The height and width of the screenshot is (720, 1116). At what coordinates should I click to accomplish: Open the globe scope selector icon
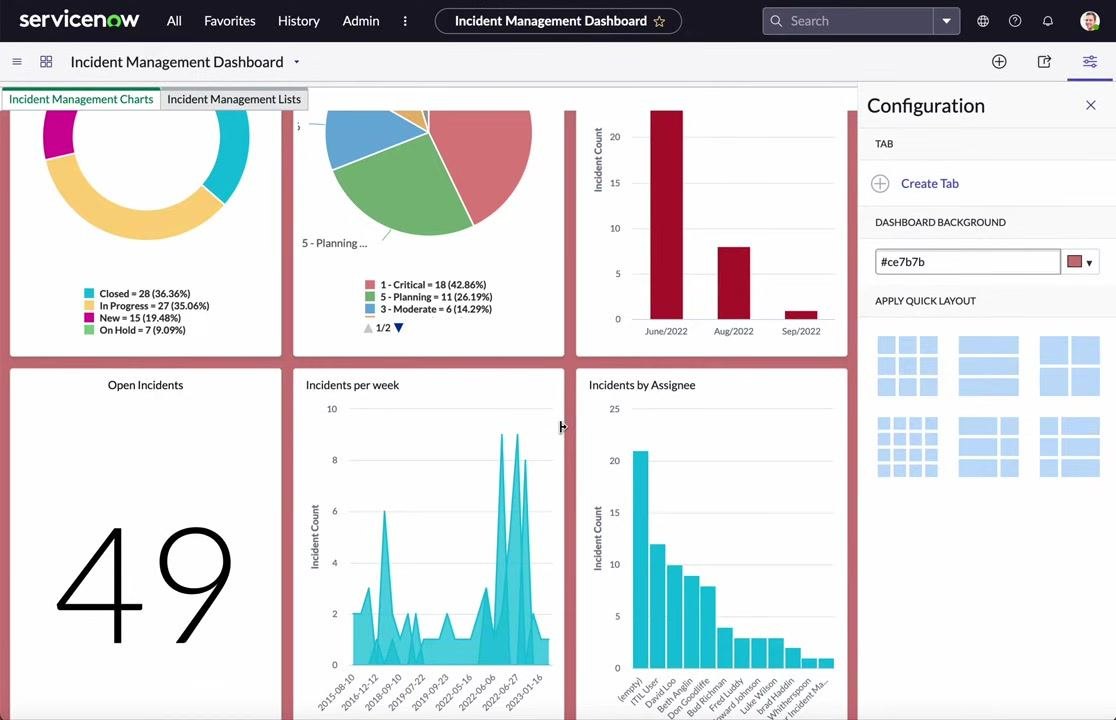pos(983,21)
